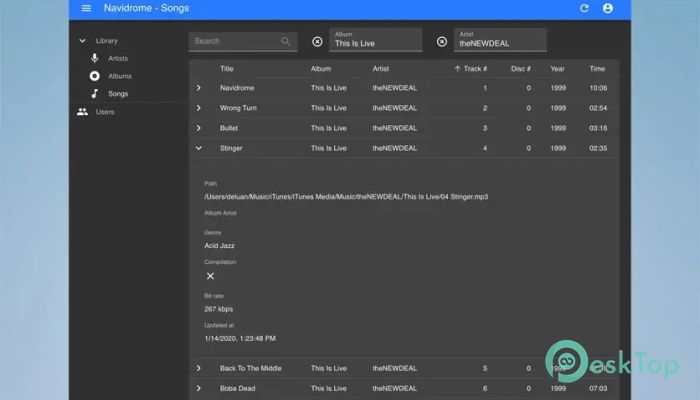Click the Songs music note icon
Image resolution: width=700 pixels, height=400 pixels.
coord(94,94)
